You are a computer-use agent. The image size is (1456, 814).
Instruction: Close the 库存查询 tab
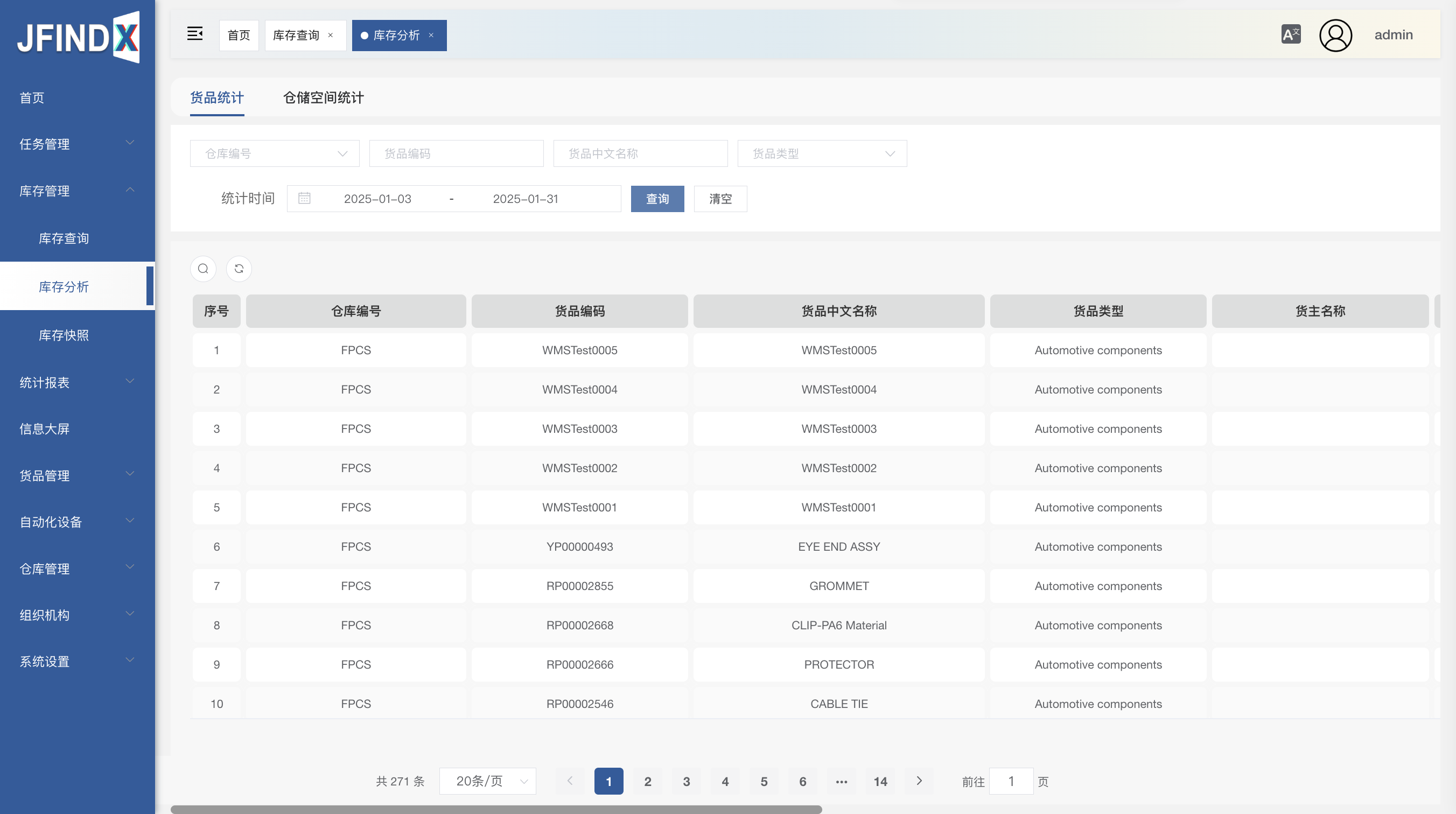coord(331,35)
